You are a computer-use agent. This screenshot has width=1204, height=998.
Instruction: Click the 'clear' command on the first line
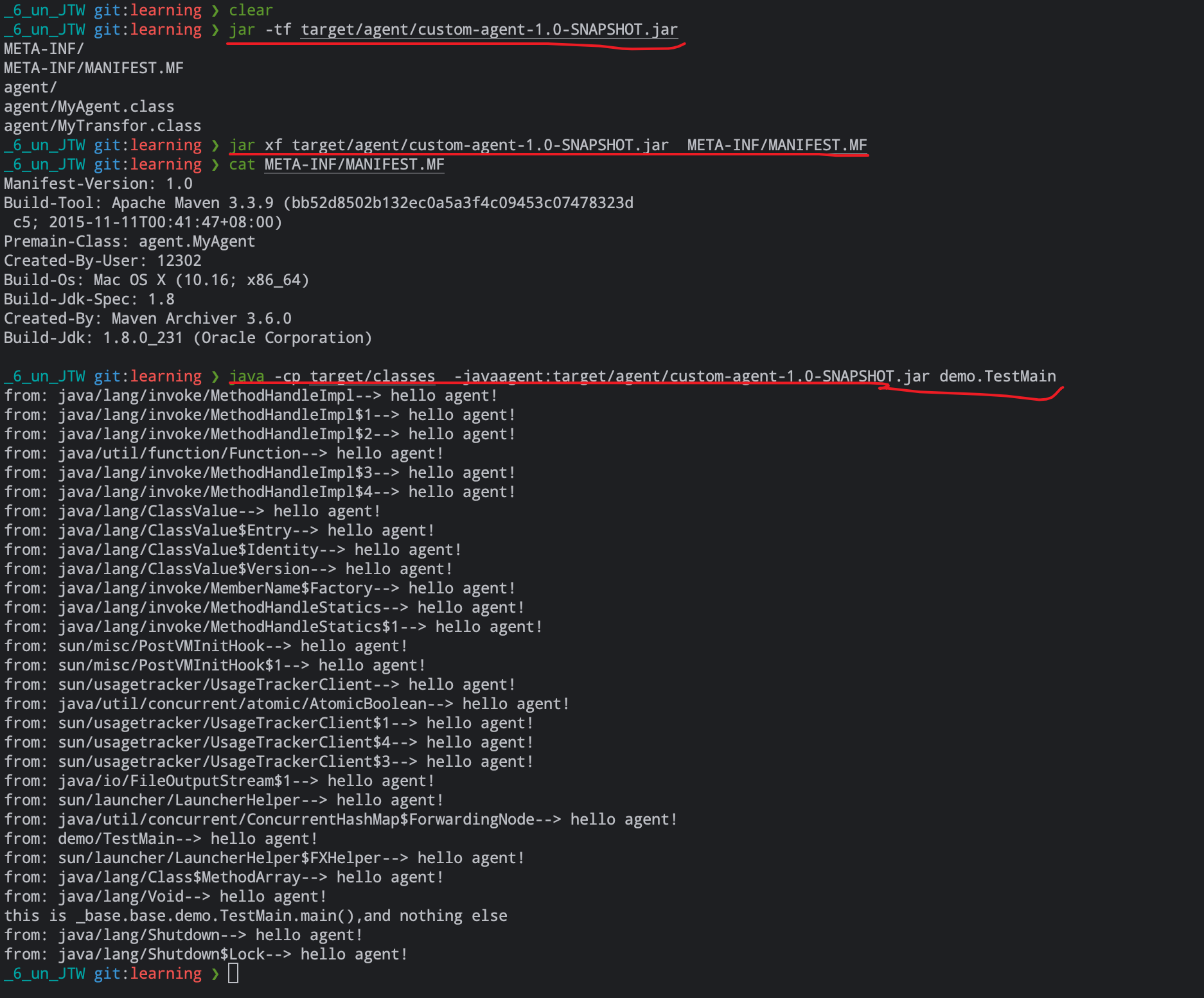click(251, 10)
